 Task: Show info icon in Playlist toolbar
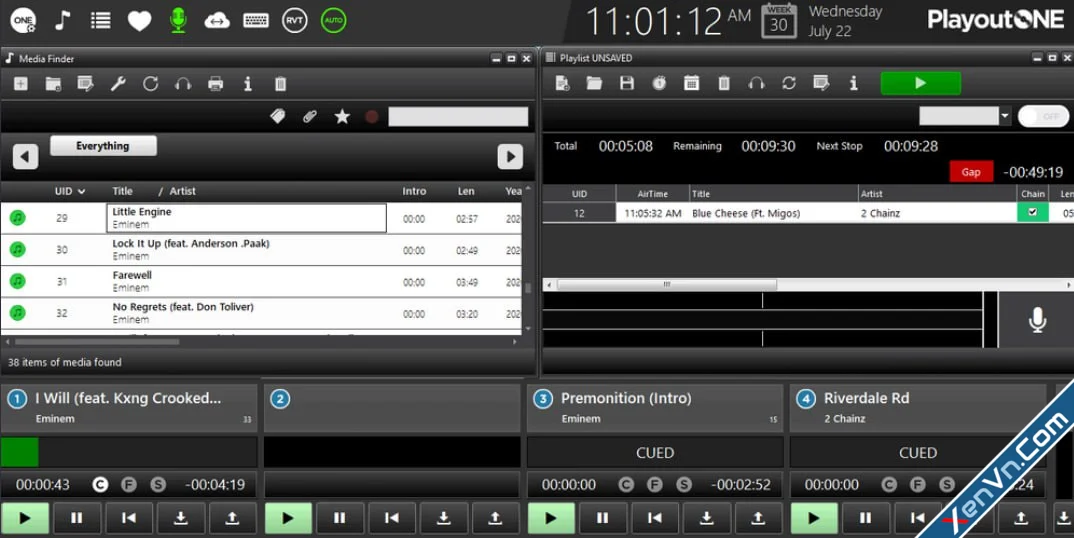point(853,84)
